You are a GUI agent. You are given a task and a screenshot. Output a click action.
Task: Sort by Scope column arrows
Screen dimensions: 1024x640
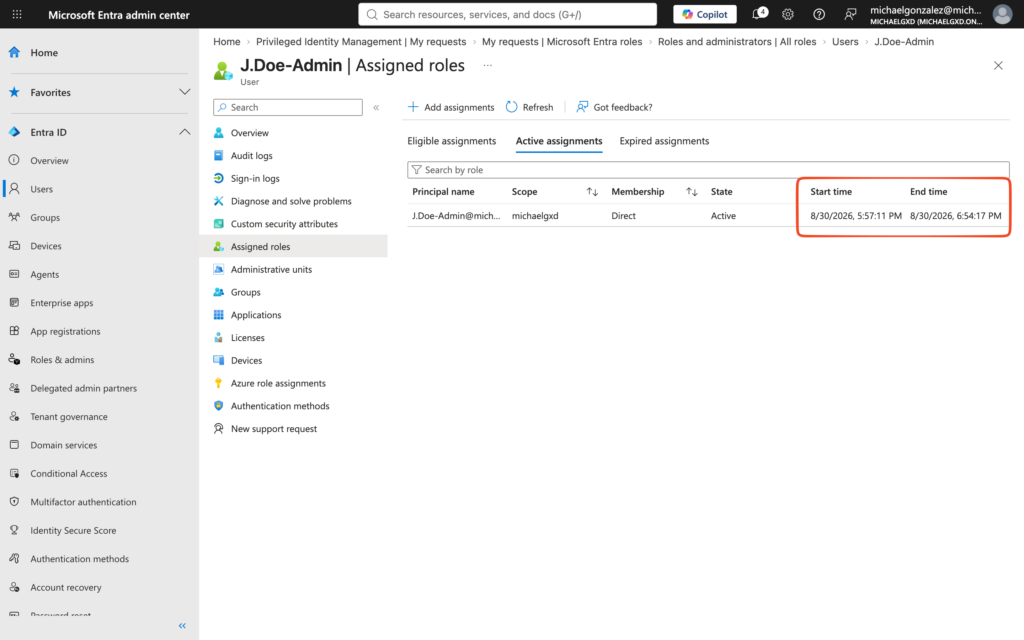pyautogui.click(x=592, y=192)
